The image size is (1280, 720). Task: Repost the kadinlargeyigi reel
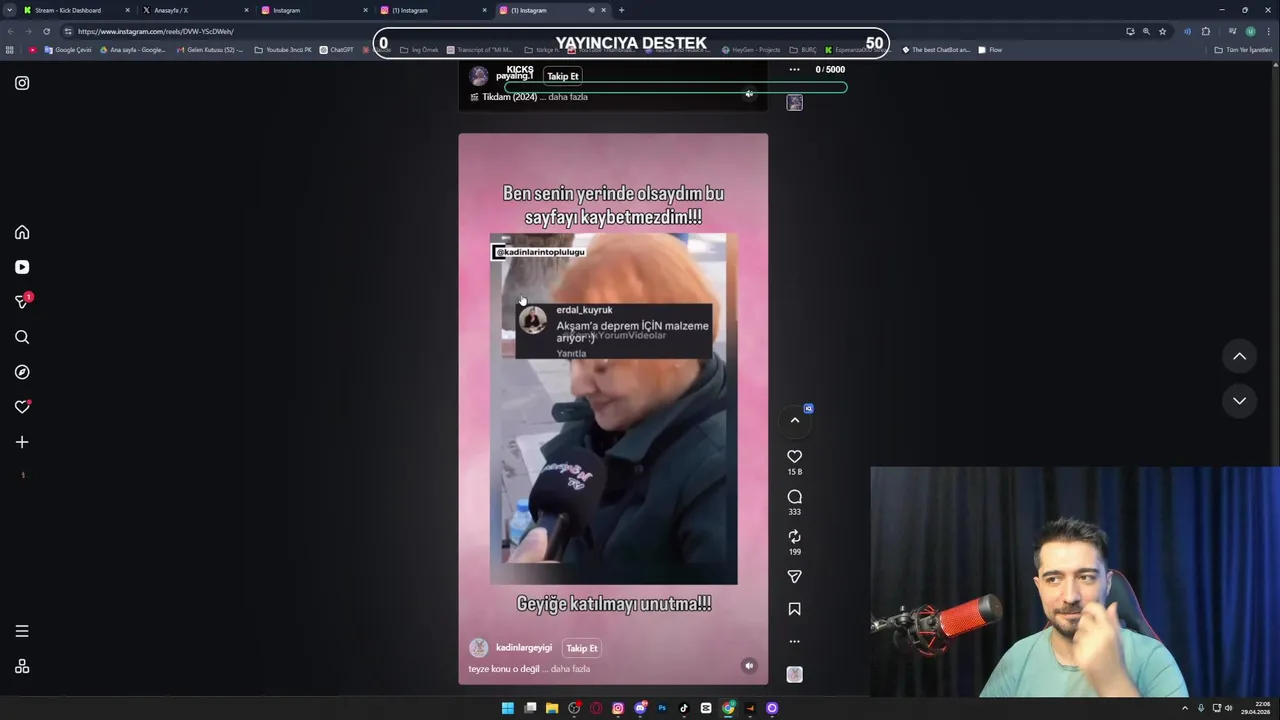pos(795,537)
